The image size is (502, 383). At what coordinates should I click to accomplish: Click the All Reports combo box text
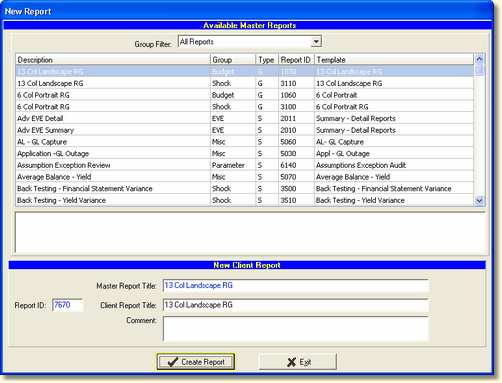(197, 42)
